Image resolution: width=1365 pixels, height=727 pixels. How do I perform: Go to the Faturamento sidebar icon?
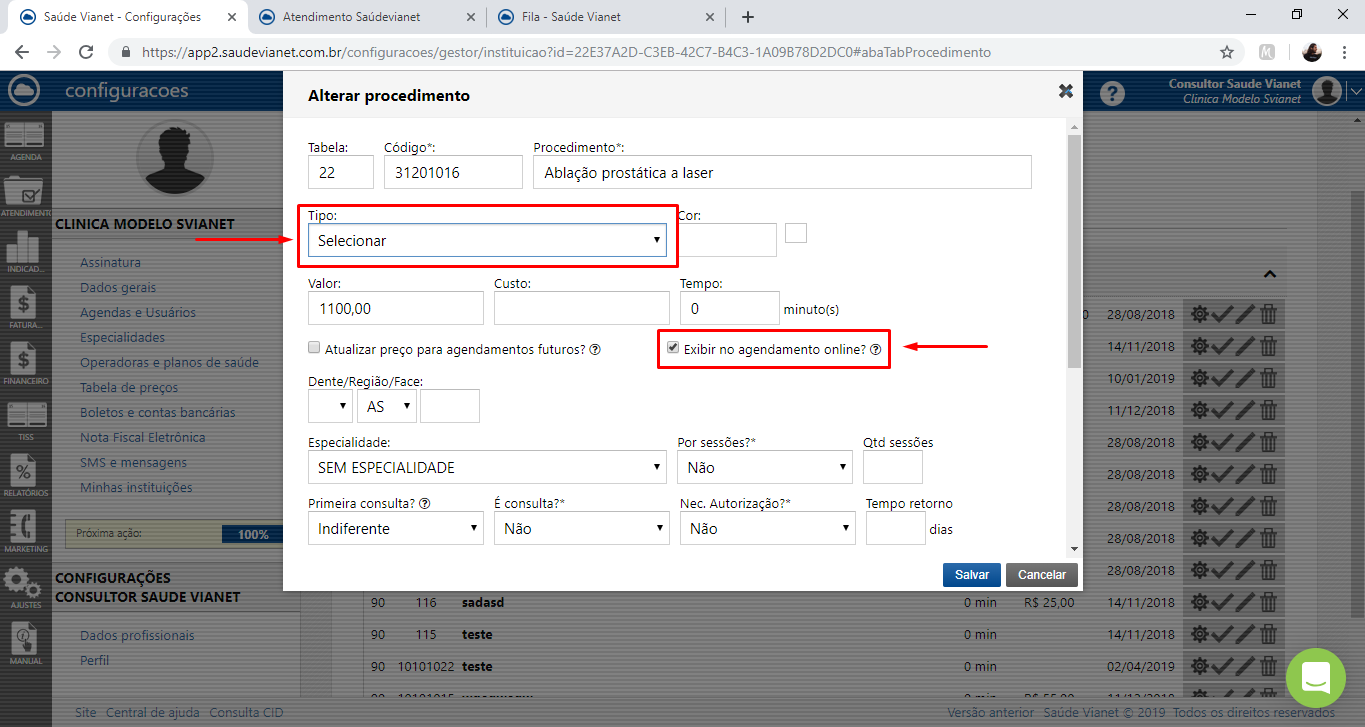pyautogui.click(x=25, y=309)
